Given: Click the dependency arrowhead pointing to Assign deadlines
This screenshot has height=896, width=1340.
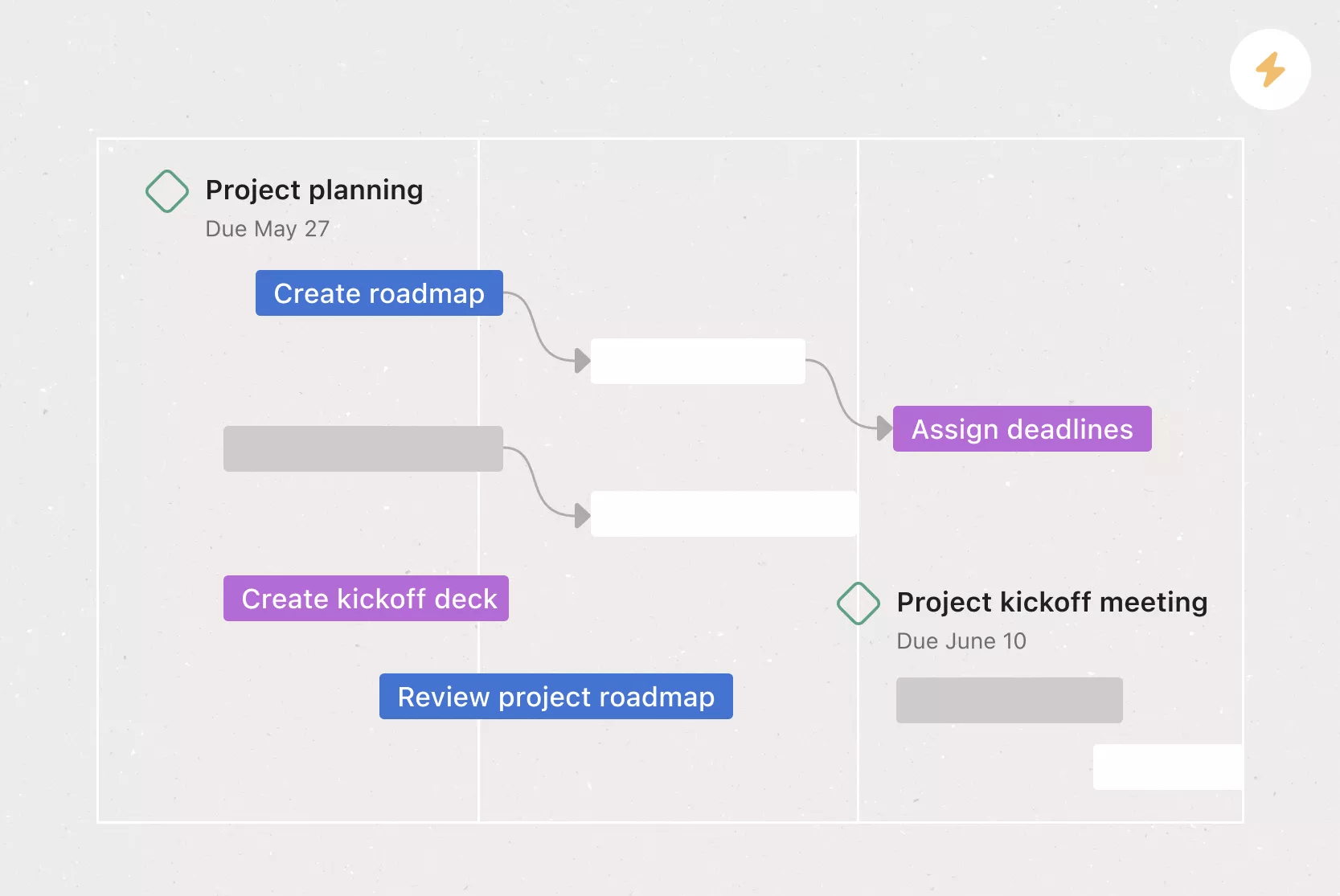Looking at the screenshot, I should pos(884,428).
